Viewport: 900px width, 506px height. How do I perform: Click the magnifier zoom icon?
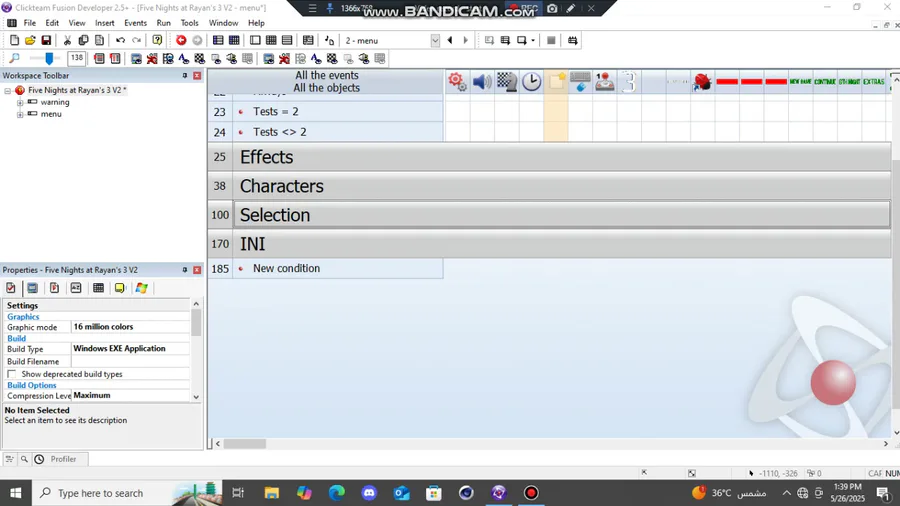(x=14, y=58)
